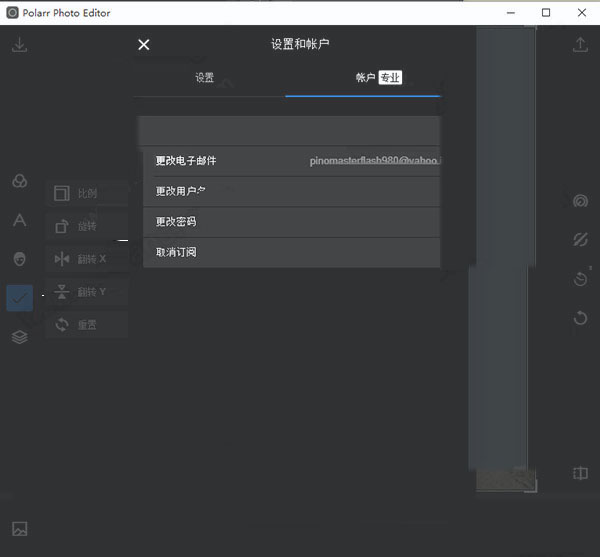
Task: Open the 更改密码 option
Action: (x=291, y=222)
